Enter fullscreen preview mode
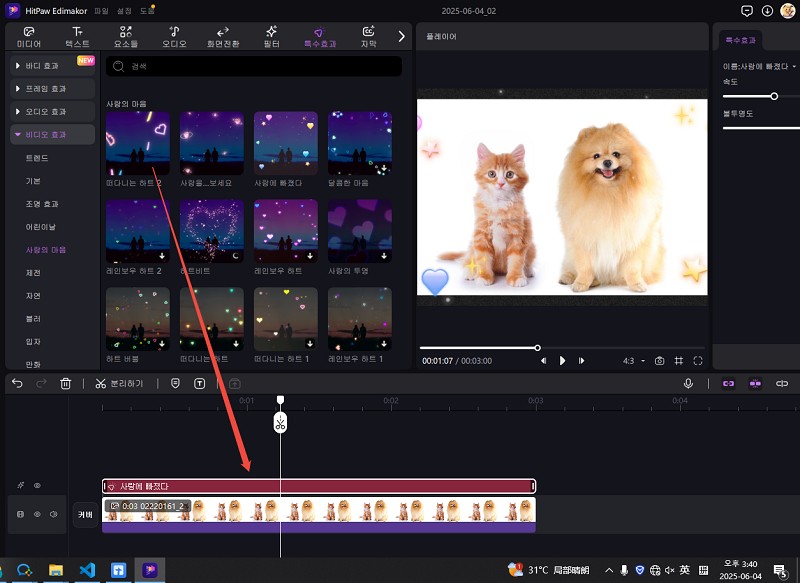This screenshot has height=583, width=800. pos(698,360)
